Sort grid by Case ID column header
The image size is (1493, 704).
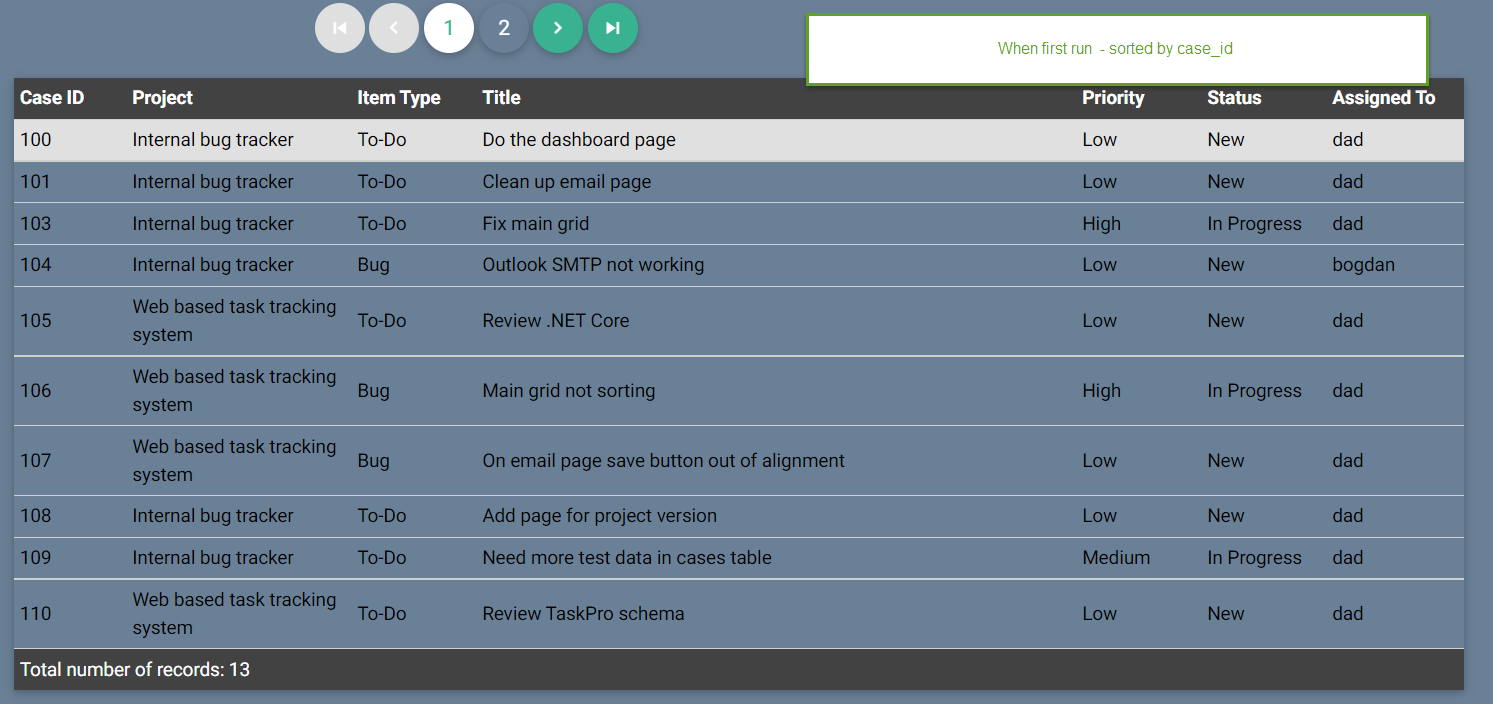52,98
